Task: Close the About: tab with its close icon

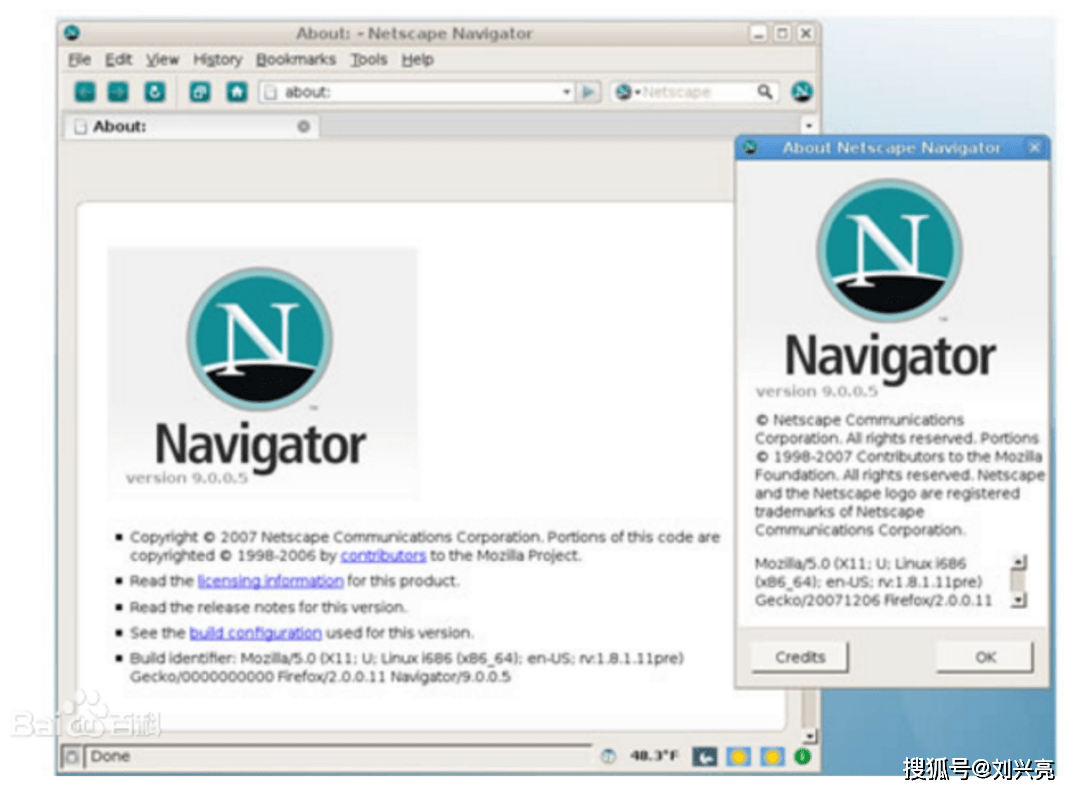Action: pos(303,126)
